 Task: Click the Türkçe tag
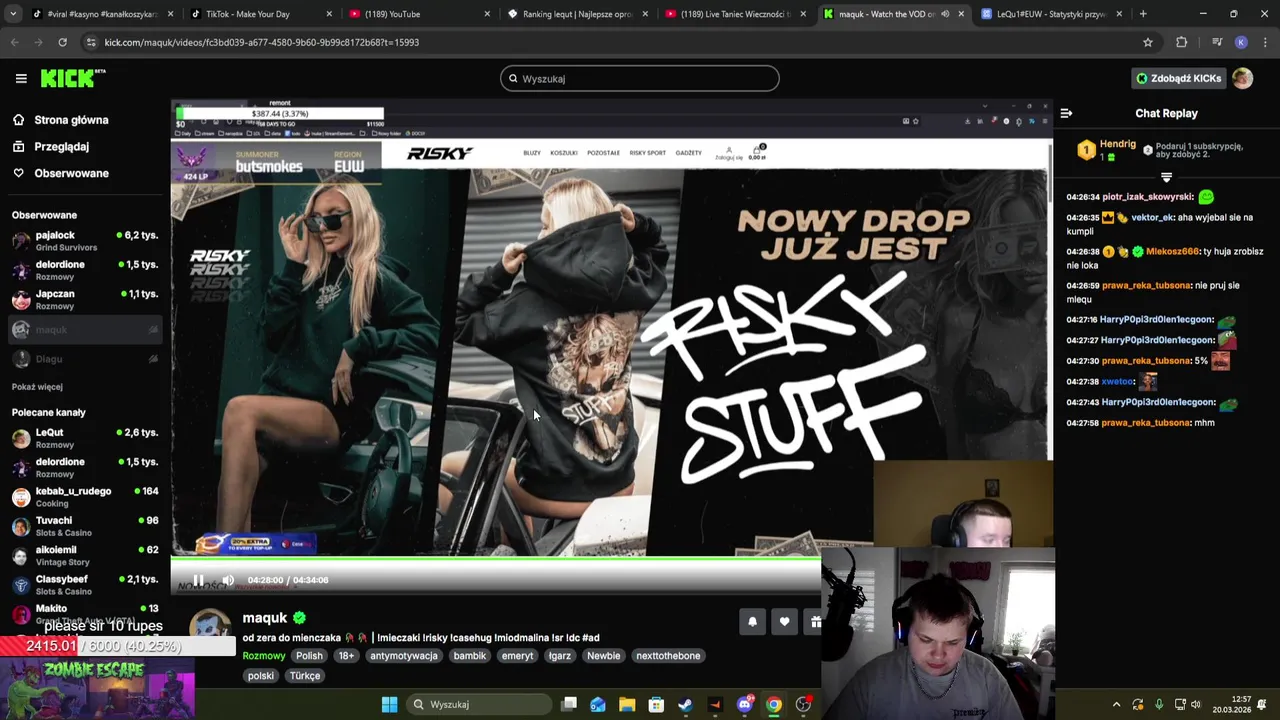(x=305, y=676)
